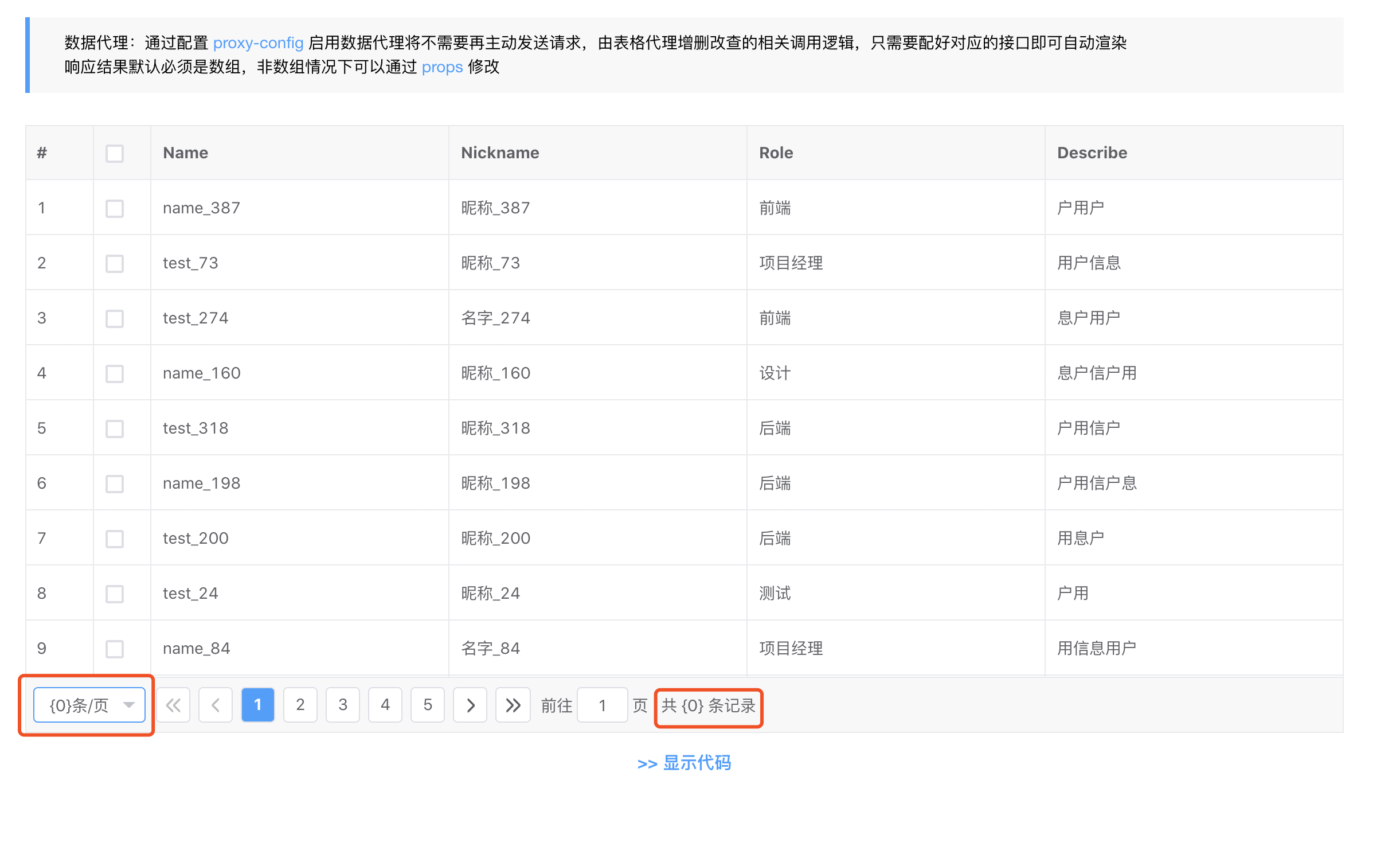
Task: Jump to last page with double-right arrow
Action: point(513,705)
